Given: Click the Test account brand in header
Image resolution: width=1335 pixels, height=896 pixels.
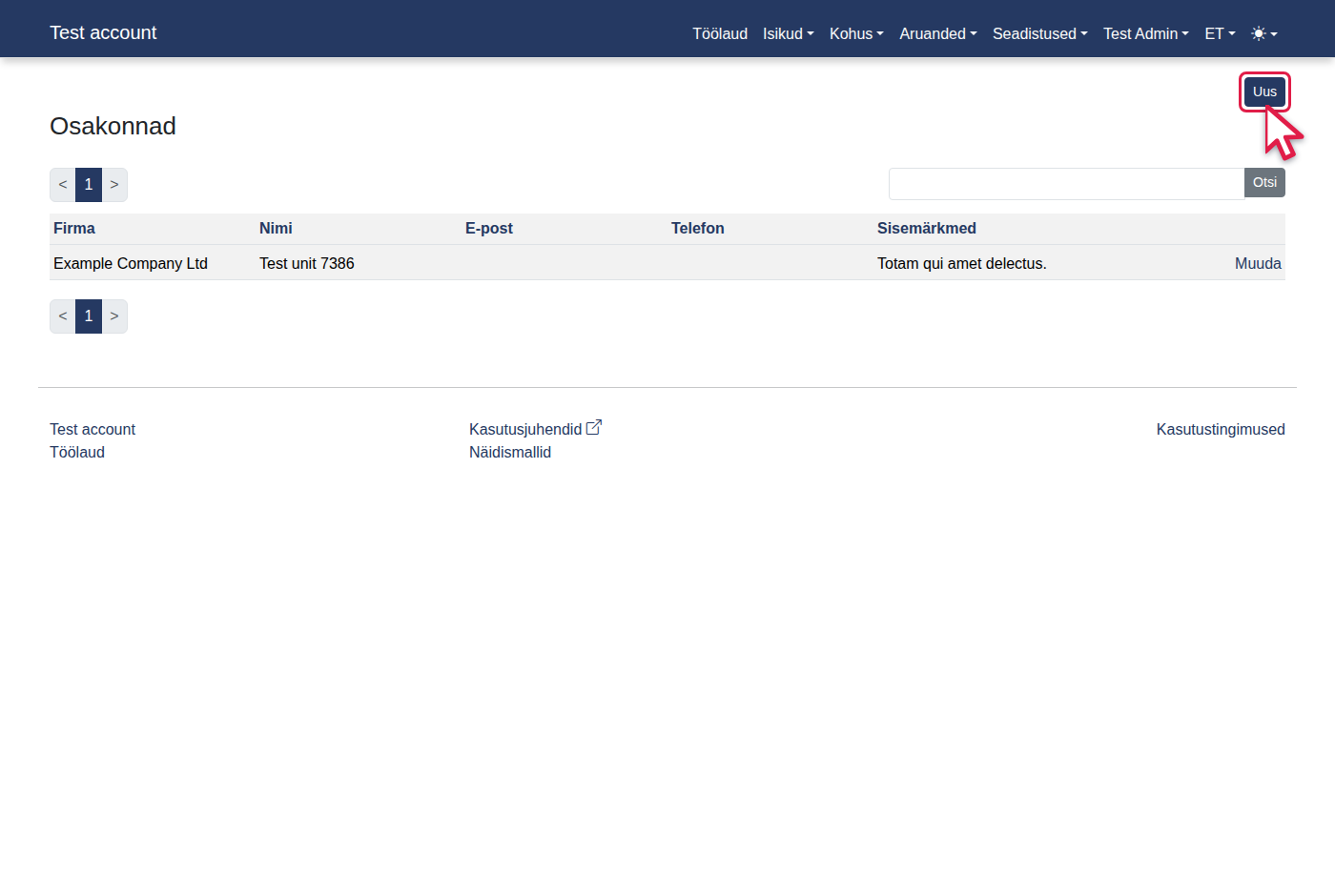Looking at the screenshot, I should tap(103, 32).
